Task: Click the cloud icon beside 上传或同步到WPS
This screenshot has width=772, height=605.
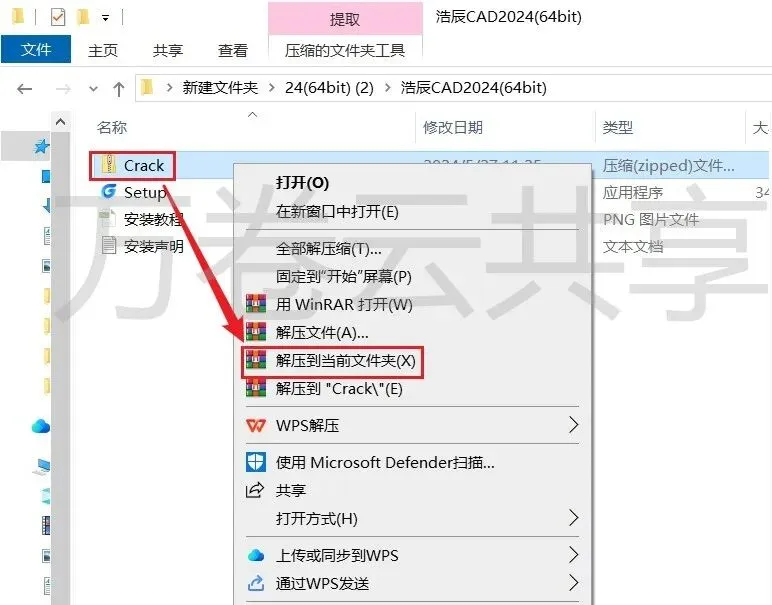Action: click(256, 555)
